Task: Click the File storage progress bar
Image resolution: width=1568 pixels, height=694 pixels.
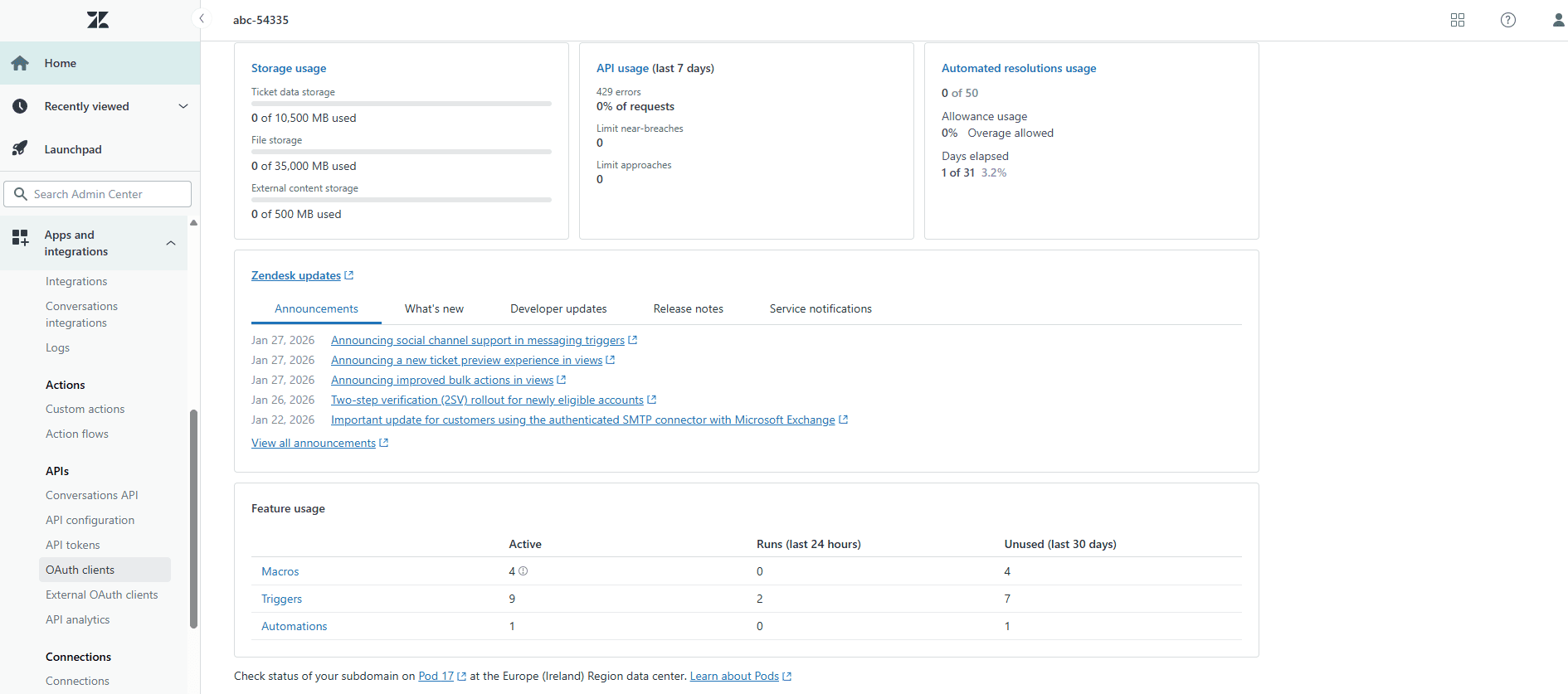Action: point(402,152)
